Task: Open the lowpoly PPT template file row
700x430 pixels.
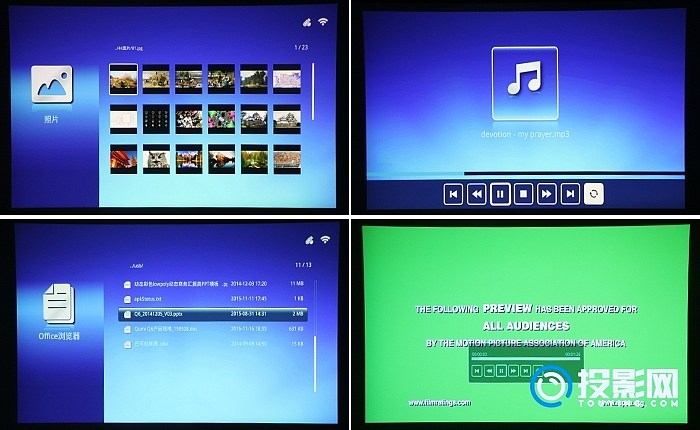Action: tap(213, 284)
